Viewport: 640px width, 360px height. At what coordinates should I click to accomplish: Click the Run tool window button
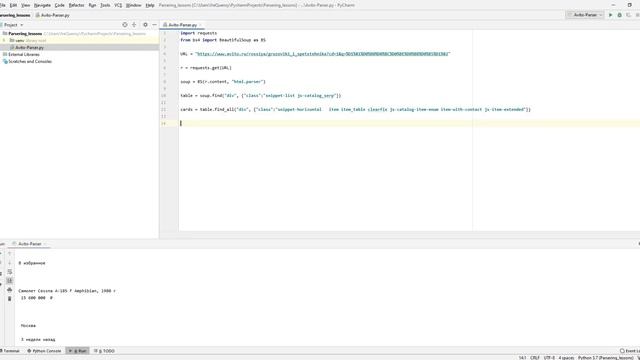[x=78, y=351]
